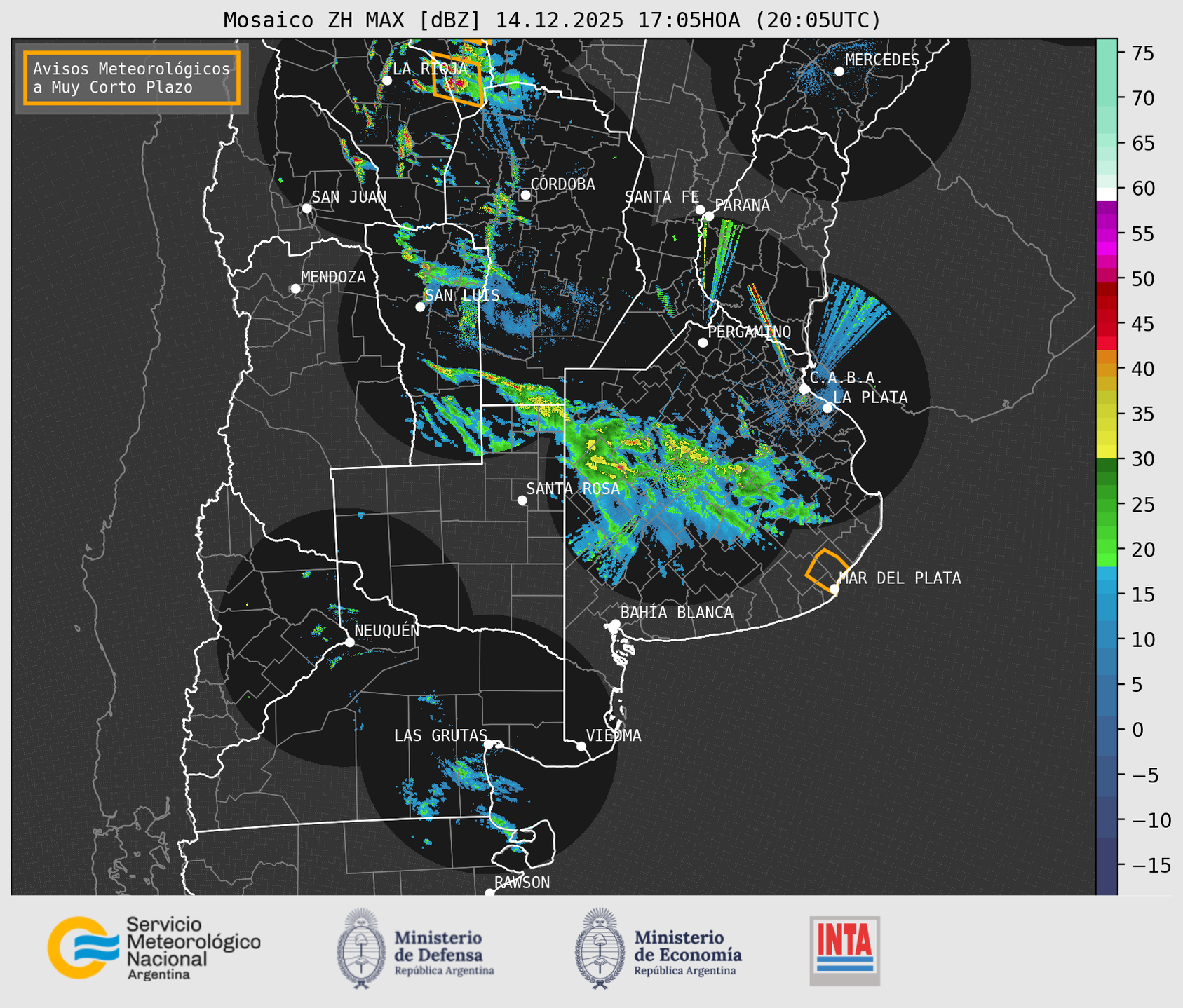Click the Pergamino city marker dot

[x=703, y=343]
